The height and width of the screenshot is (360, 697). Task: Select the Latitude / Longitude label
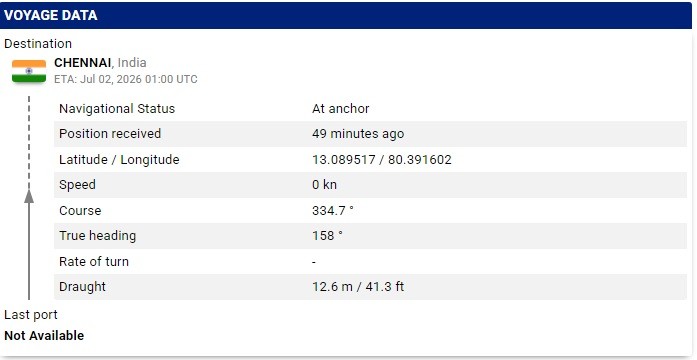119,160
